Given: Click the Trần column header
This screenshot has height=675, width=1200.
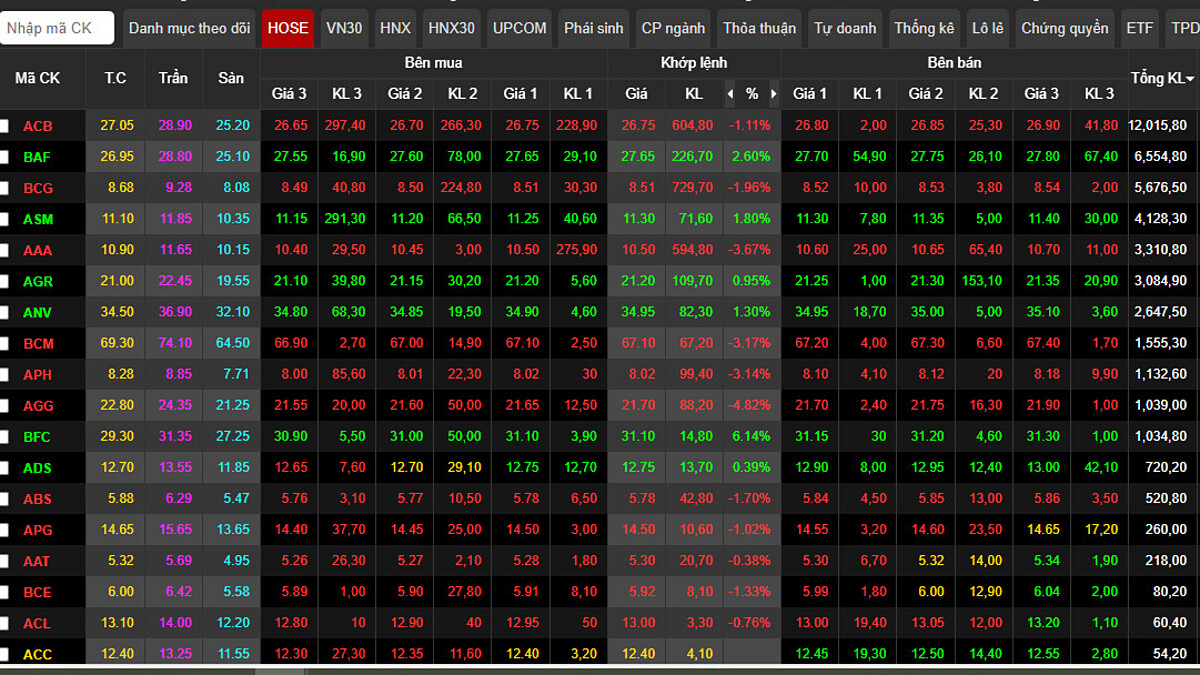Looking at the screenshot, I should [173, 78].
